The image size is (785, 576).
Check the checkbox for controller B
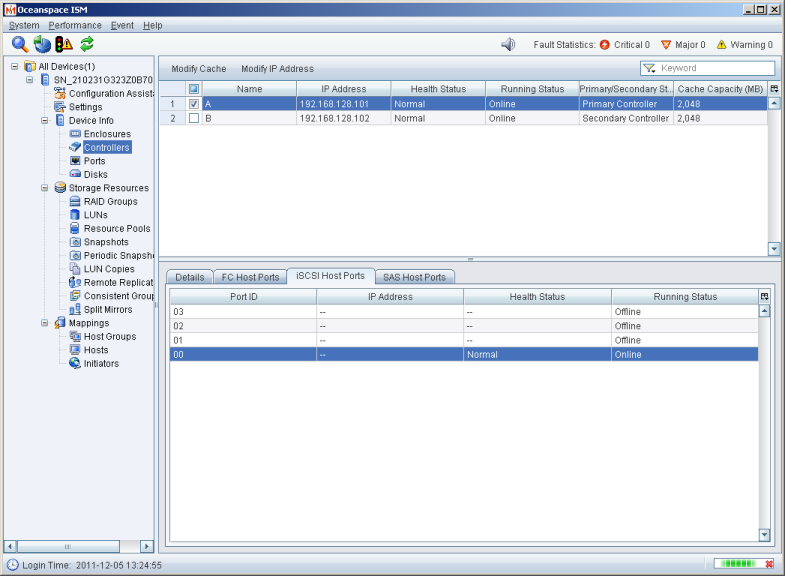(x=194, y=118)
